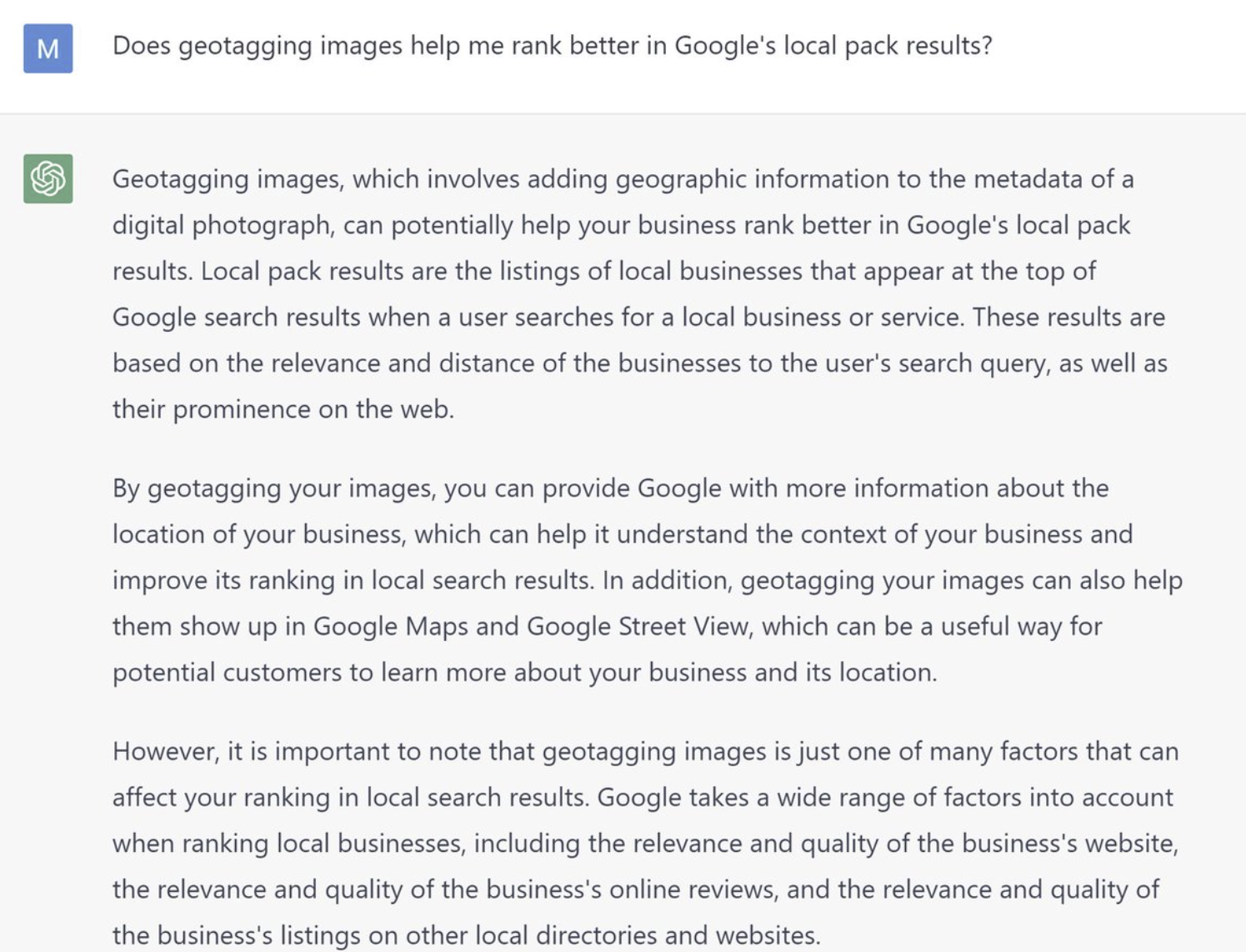The width and height of the screenshot is (1246, 952).
Task: Click the blue M user avatar
Action: click(x=48, y=48)
